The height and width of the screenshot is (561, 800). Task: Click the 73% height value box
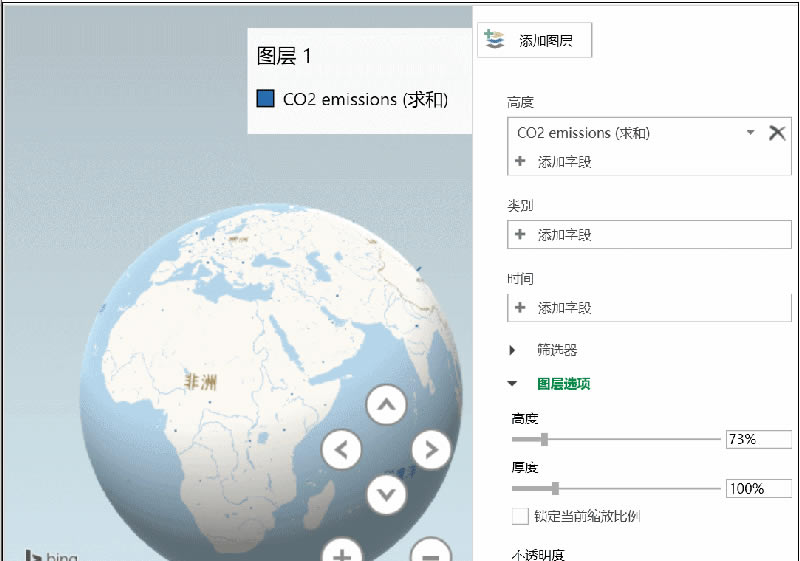759,439
